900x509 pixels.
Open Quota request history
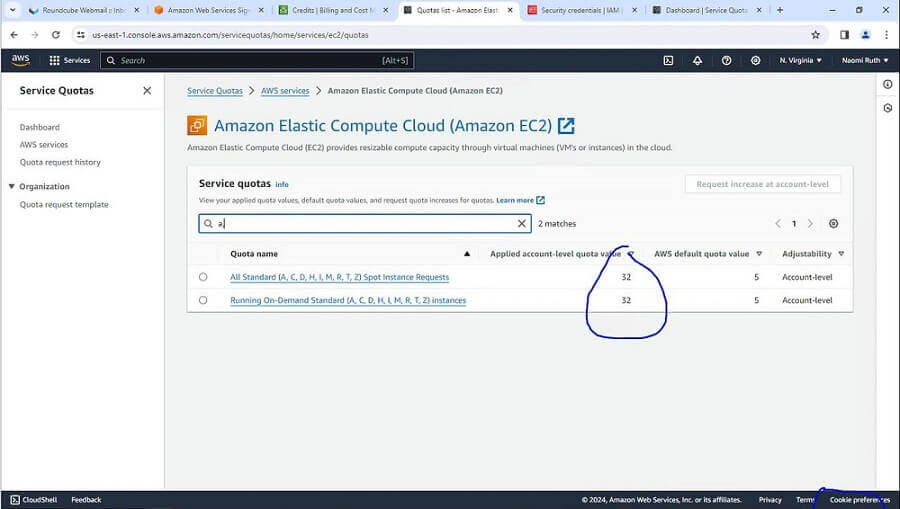[60, 162]
